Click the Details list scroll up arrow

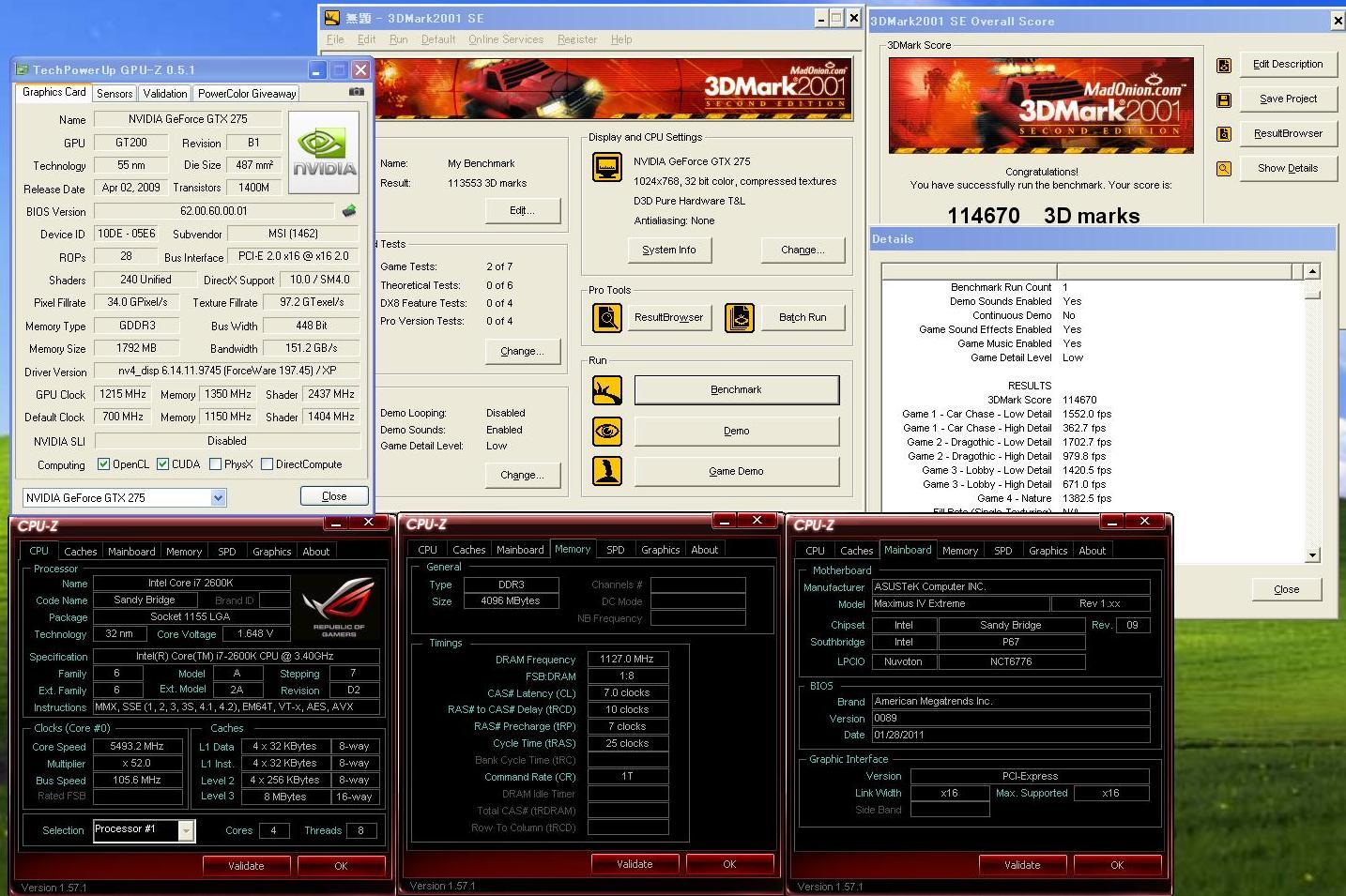(1312, 272)
